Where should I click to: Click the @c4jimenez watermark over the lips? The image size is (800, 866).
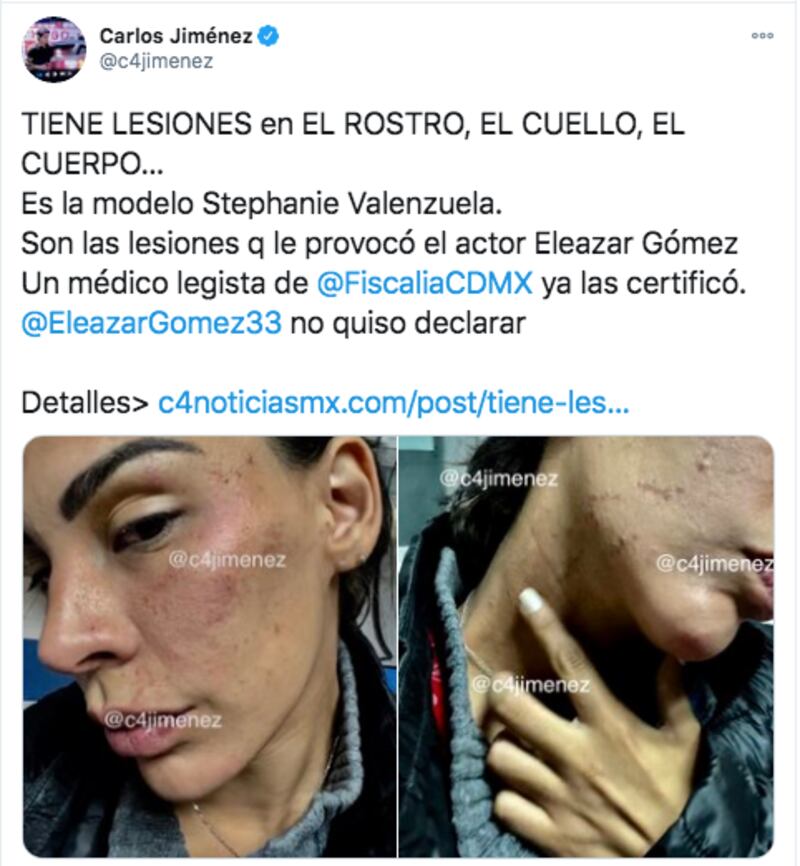coord(163,720)
